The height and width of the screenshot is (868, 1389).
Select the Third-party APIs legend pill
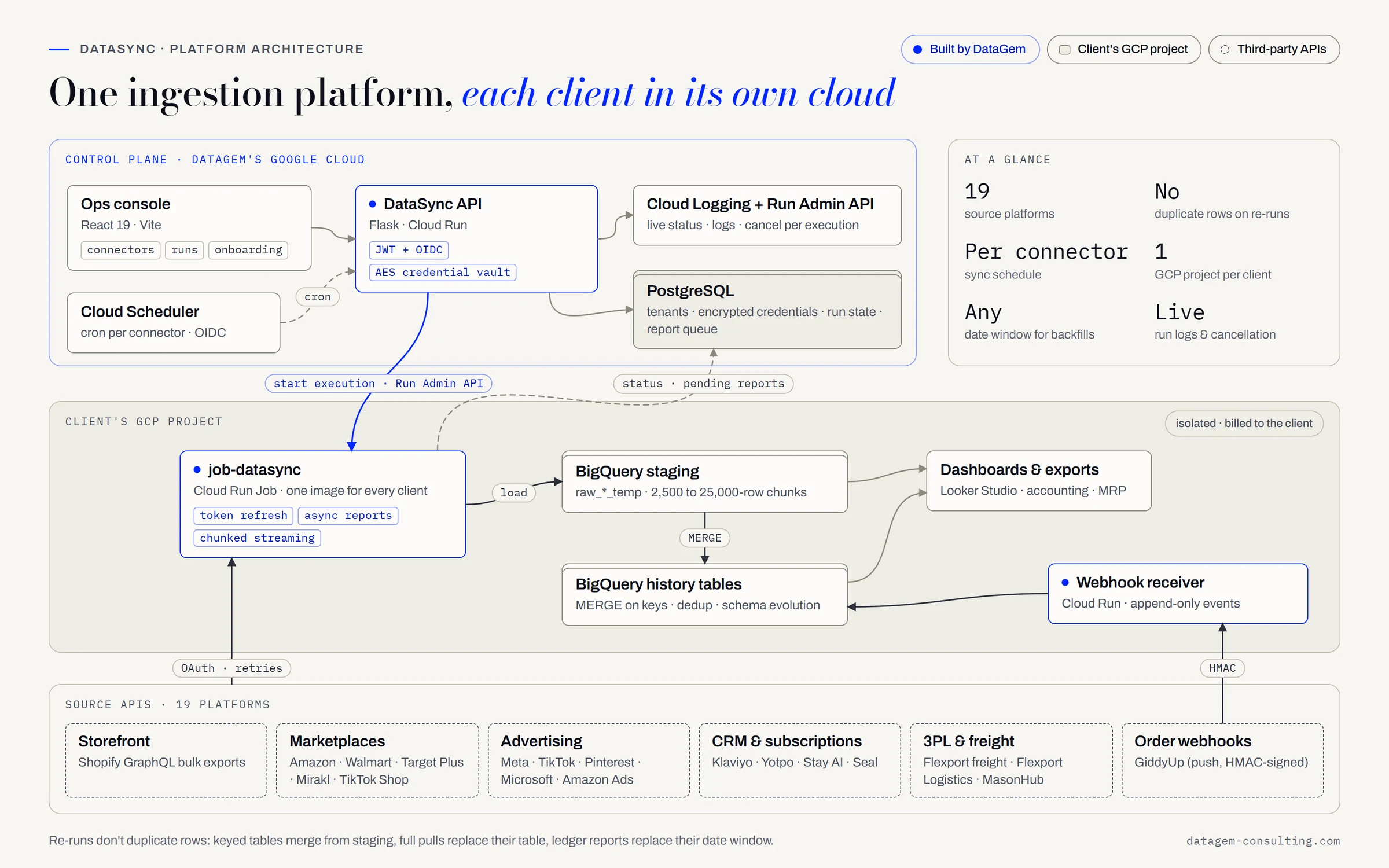pos(1274,50)
